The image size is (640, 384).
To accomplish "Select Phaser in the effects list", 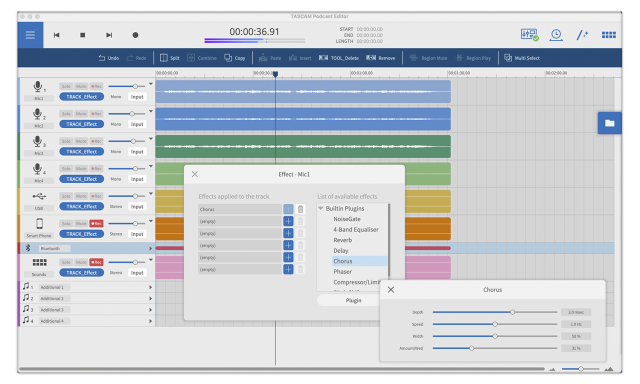I will pyautogui.click(x=342, y=272).
